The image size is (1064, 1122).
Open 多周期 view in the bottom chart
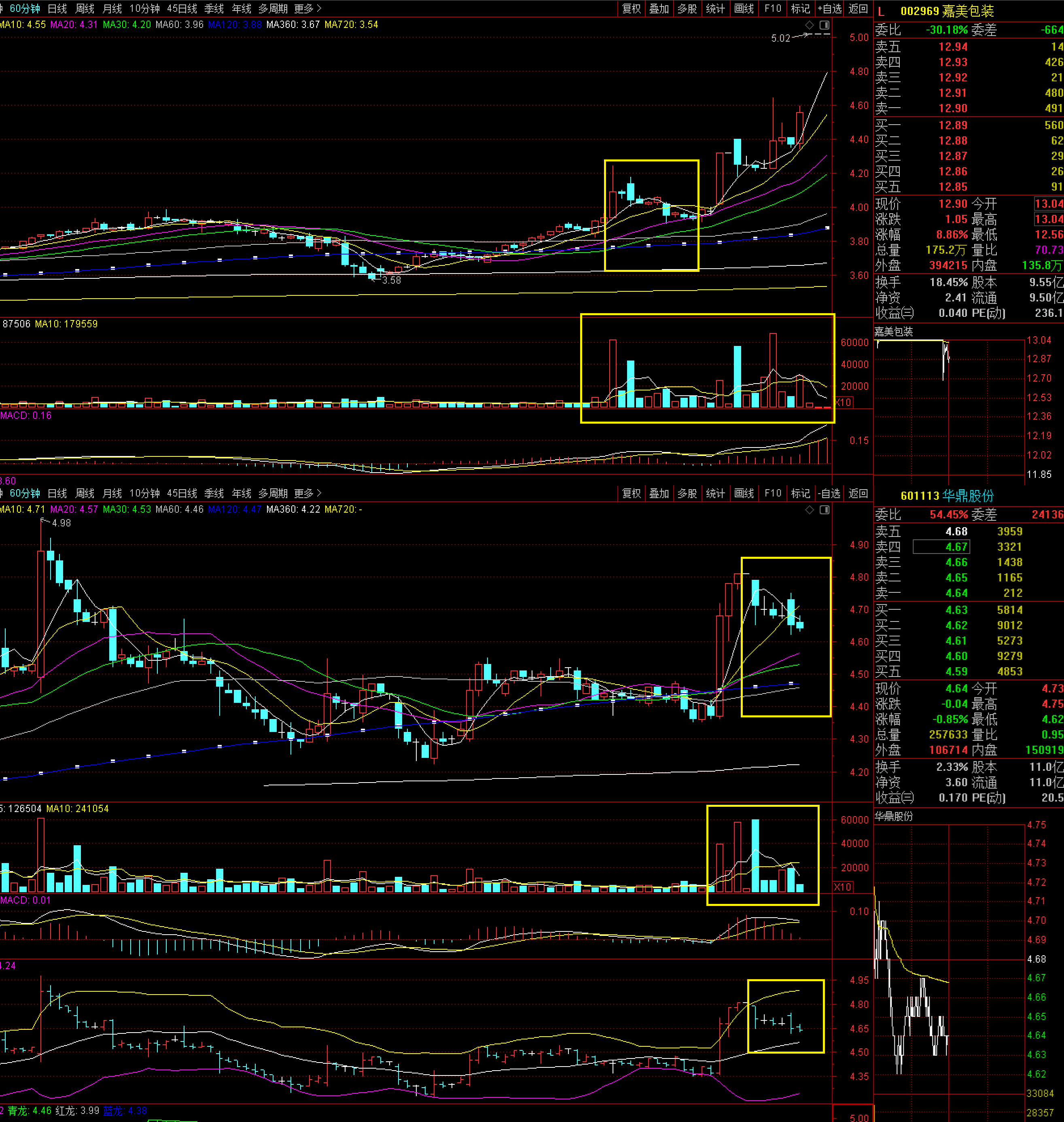(273, 493)
